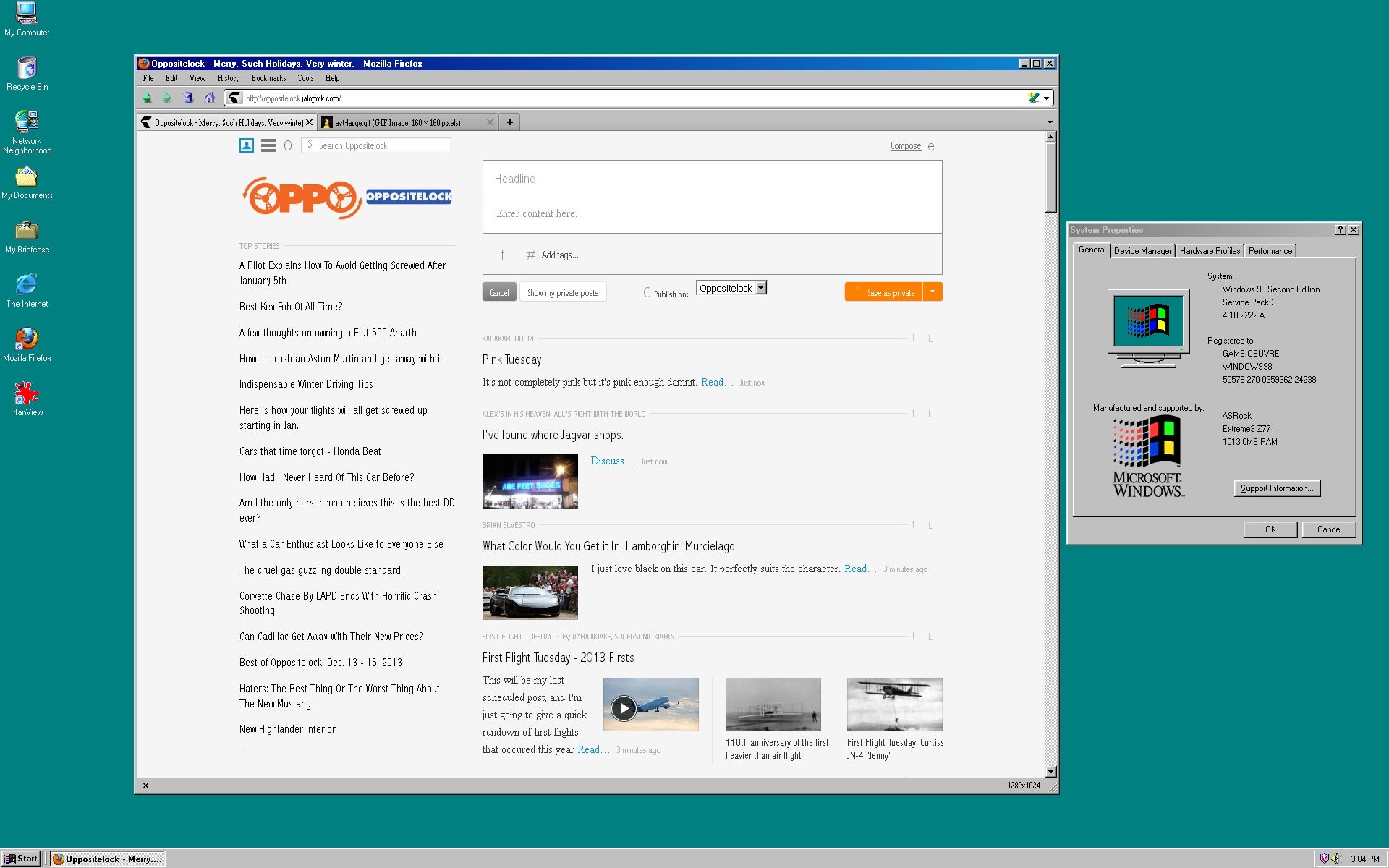The height and width of the screenshot is (868, 1389).
Task: Switch to Device Manager tab
Action: (1142, 251)
